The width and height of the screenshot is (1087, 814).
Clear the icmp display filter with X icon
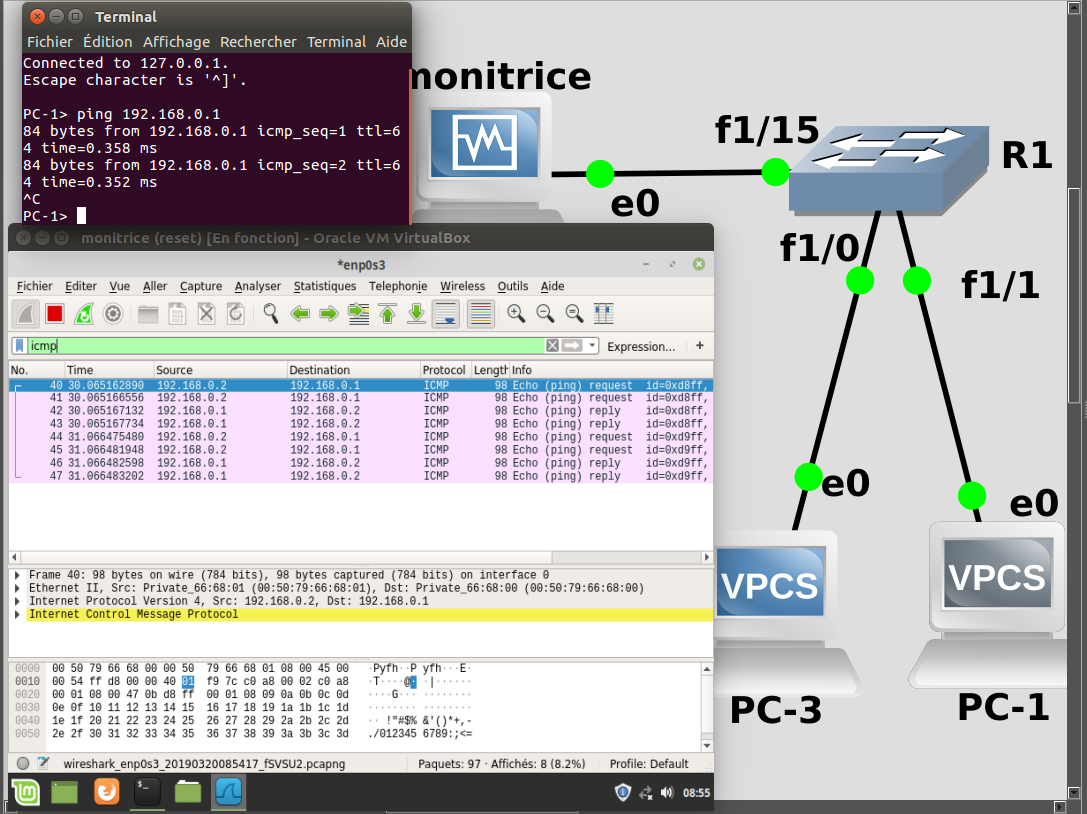pos(552,345)
